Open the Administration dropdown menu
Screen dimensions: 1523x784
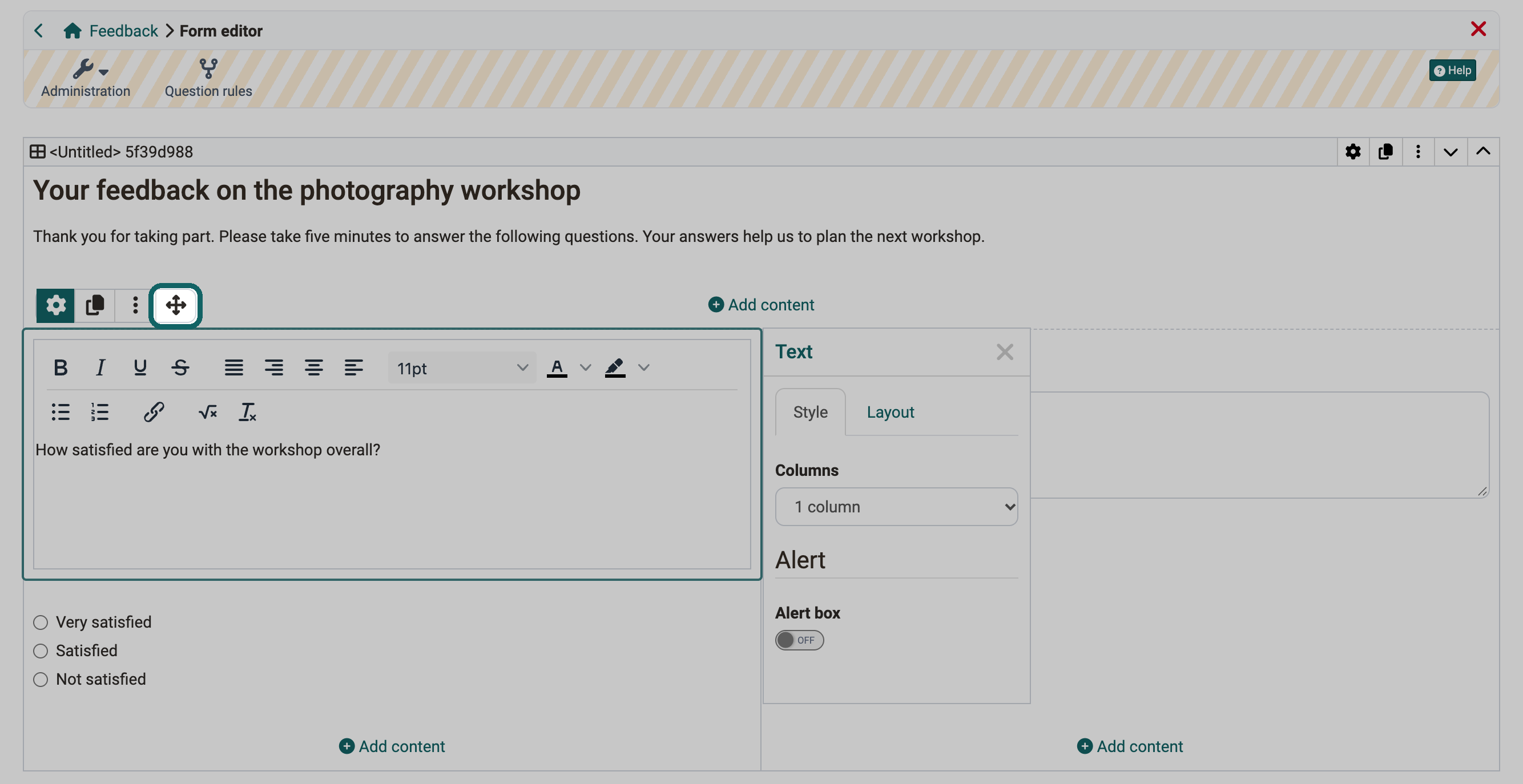86,78
